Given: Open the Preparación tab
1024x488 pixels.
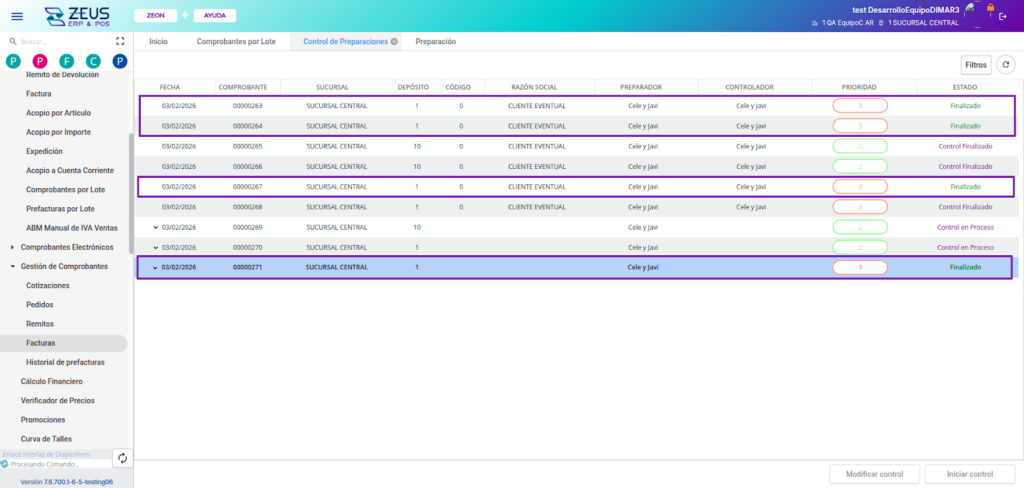Looking at the screenshot, I should coord(435,42).
